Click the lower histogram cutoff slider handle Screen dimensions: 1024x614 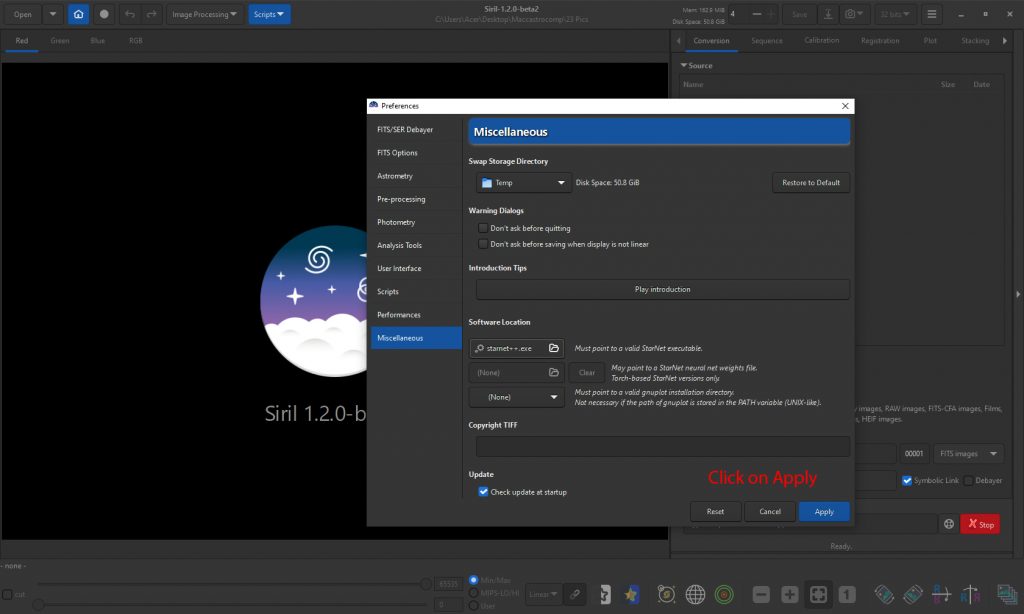(39, 605)
